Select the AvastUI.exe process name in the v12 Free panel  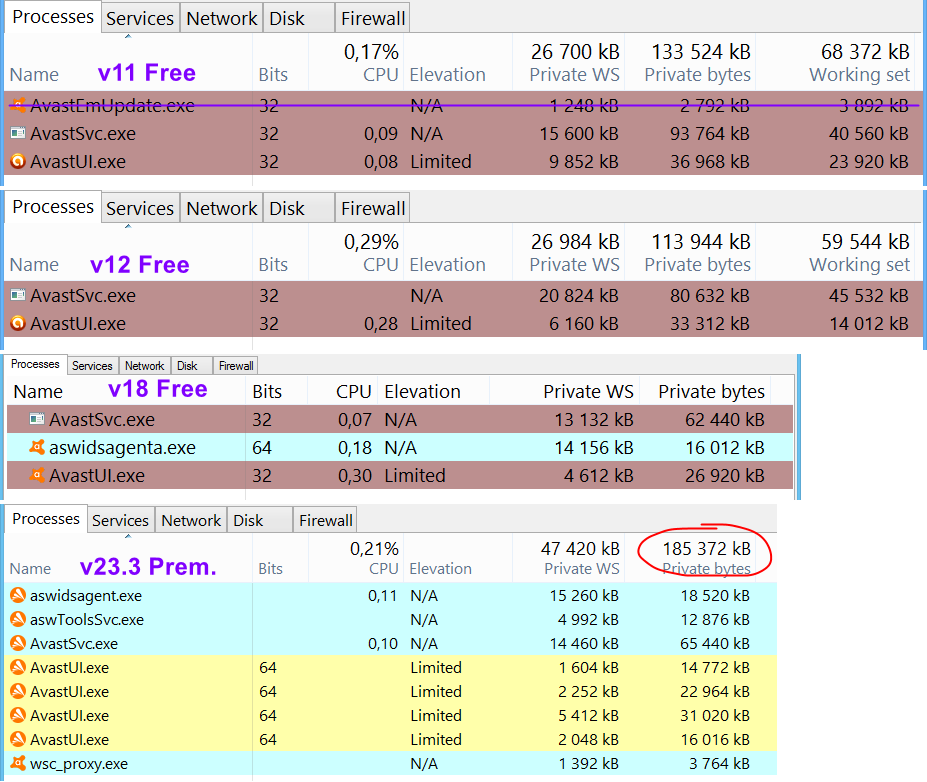pos(78,323)
